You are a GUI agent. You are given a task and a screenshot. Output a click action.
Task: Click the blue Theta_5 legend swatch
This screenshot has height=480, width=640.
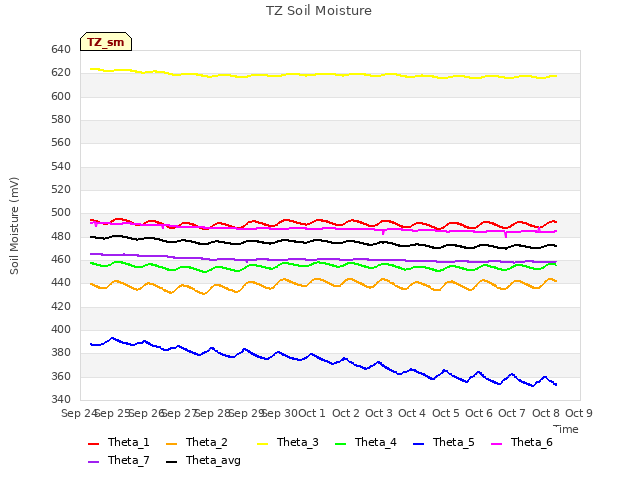coord(418,443)
